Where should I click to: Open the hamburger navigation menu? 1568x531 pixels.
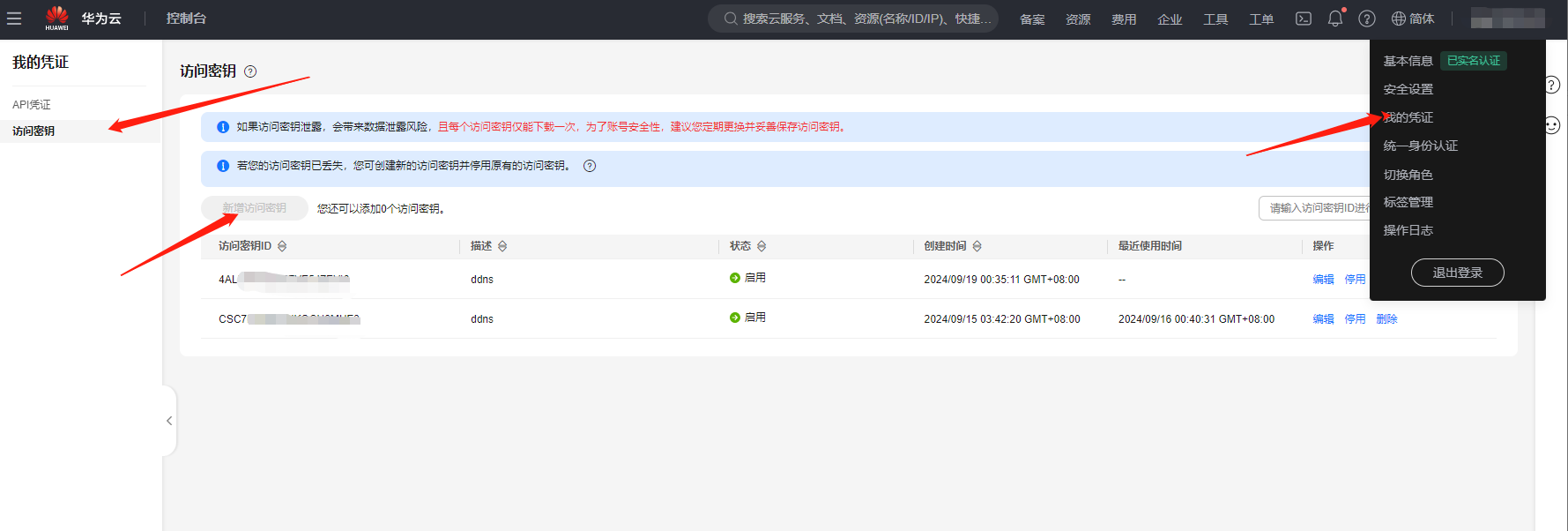[x=14, y=19]
